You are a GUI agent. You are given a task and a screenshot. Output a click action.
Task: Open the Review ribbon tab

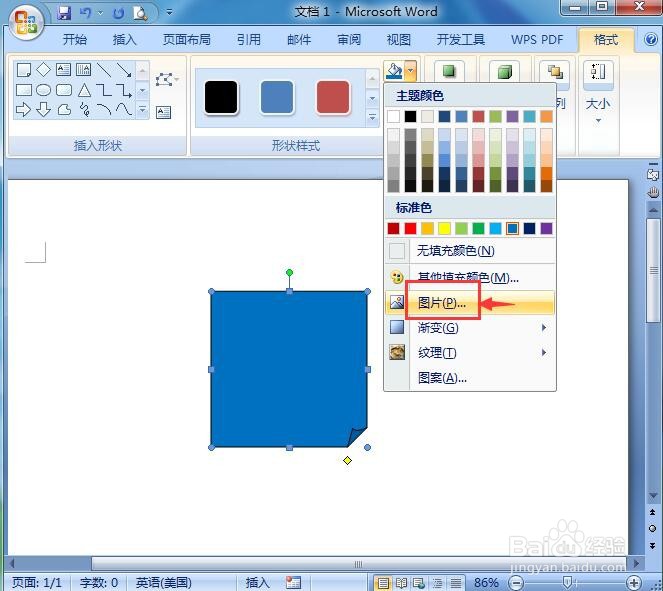pos(349,40)
